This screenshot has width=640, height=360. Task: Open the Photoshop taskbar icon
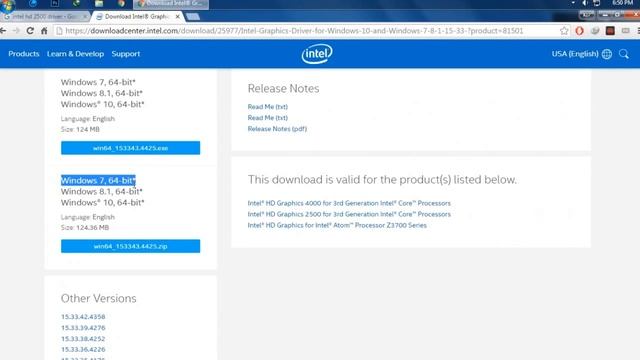tap(55, 4)
